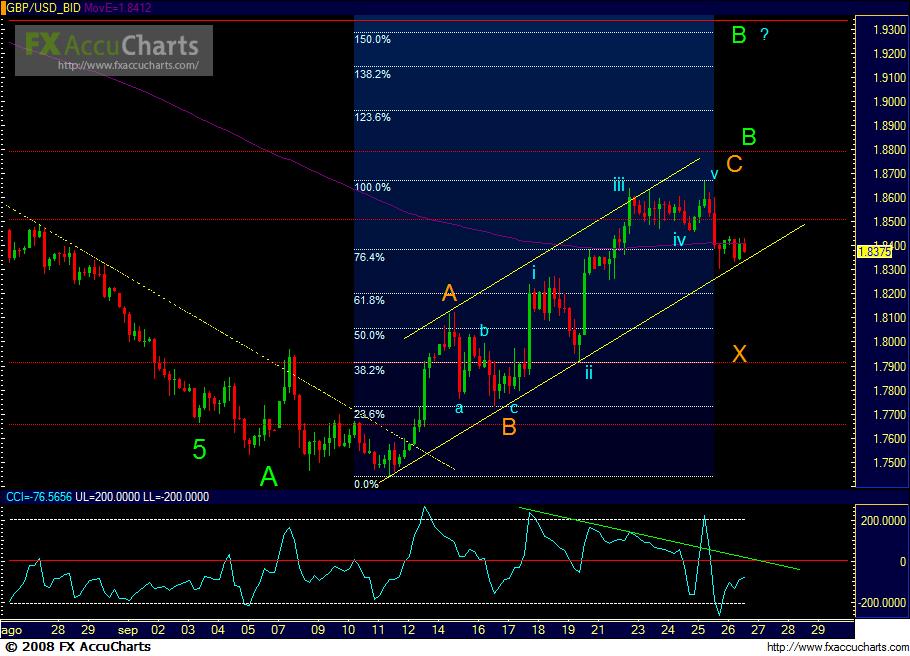Image resolution: width=910 pixels, height=656 pixels.
Task: Click the cyan iii sub-wave label
Action: [619, 184]
